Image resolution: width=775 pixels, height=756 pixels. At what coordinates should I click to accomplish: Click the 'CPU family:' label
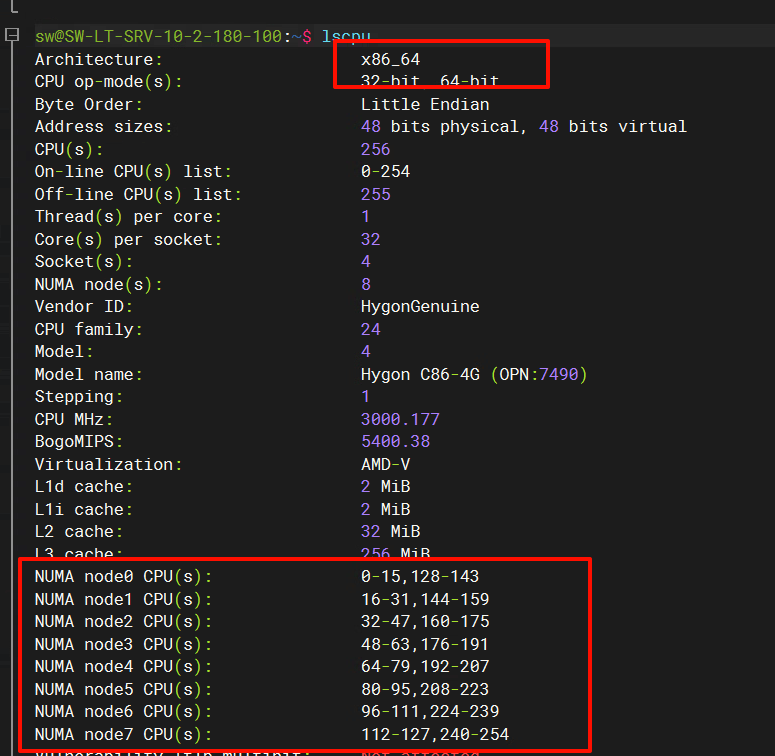[x=88, y=330]
